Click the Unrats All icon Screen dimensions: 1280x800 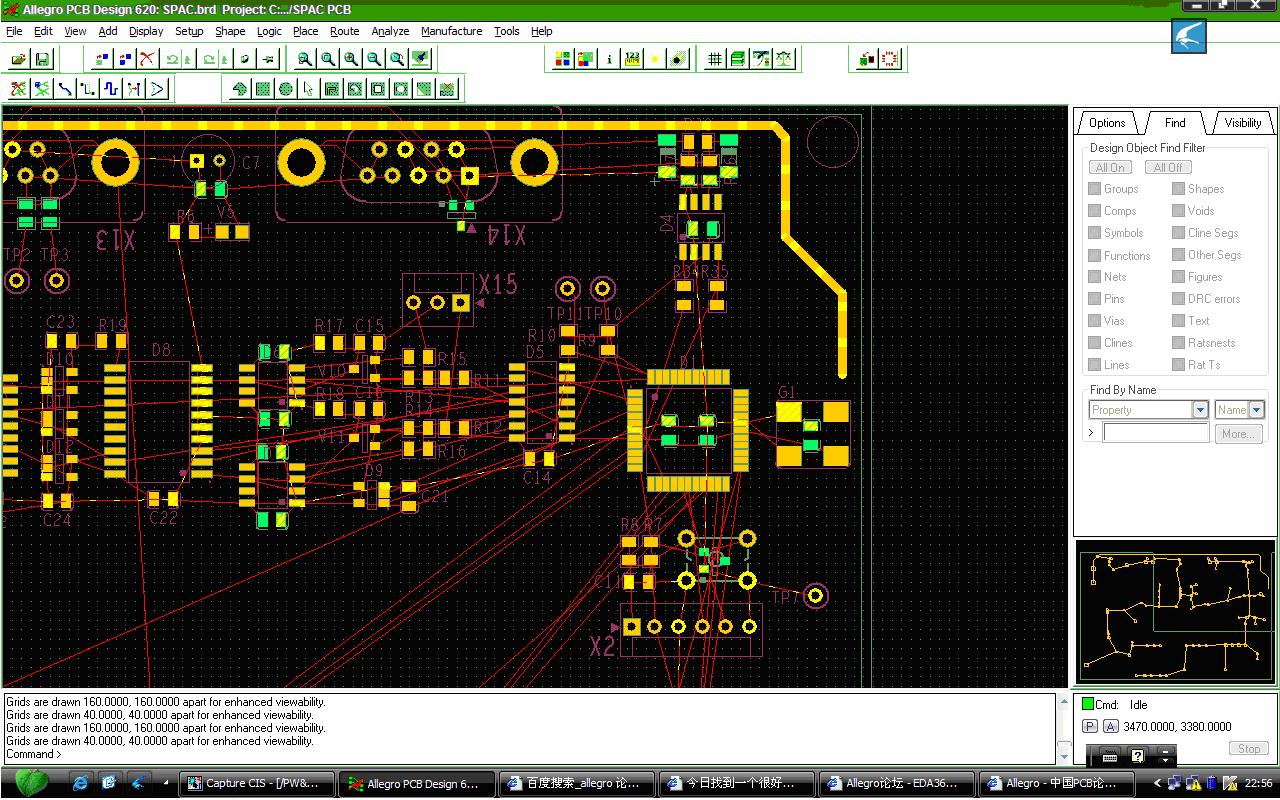(x=19, y=89)
